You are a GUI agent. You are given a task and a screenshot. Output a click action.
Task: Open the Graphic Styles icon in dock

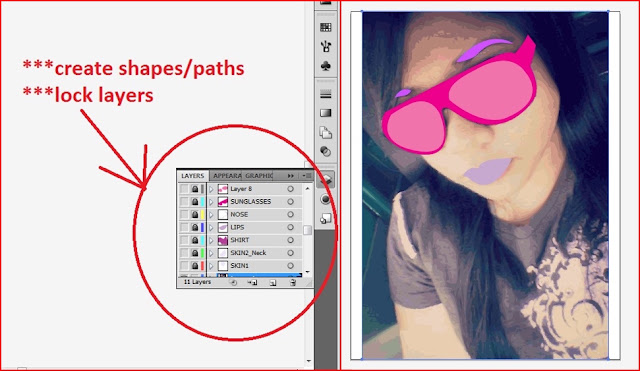(x=325, y=219)
